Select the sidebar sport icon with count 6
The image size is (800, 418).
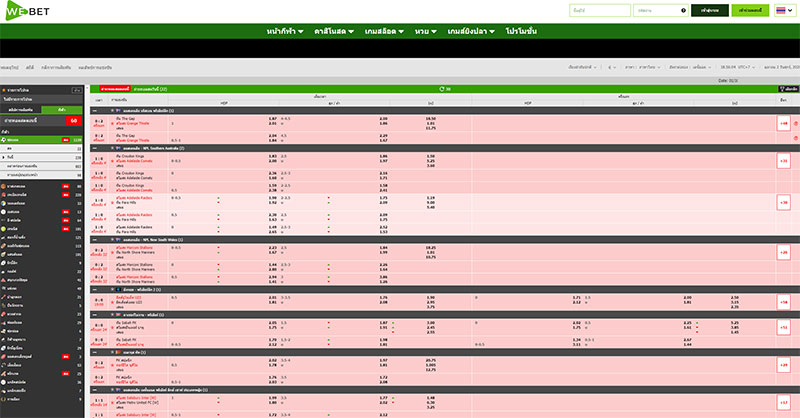click(x=4, y=331)
